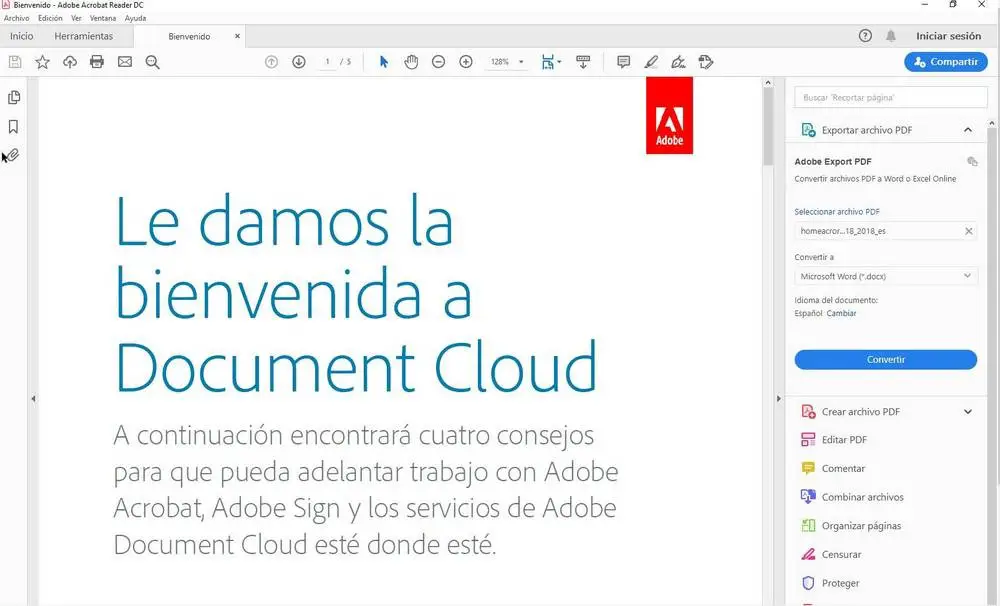Add a sticky note comment
The image size is (1000, 606).
pyautogui.click(x=623, y=62)
